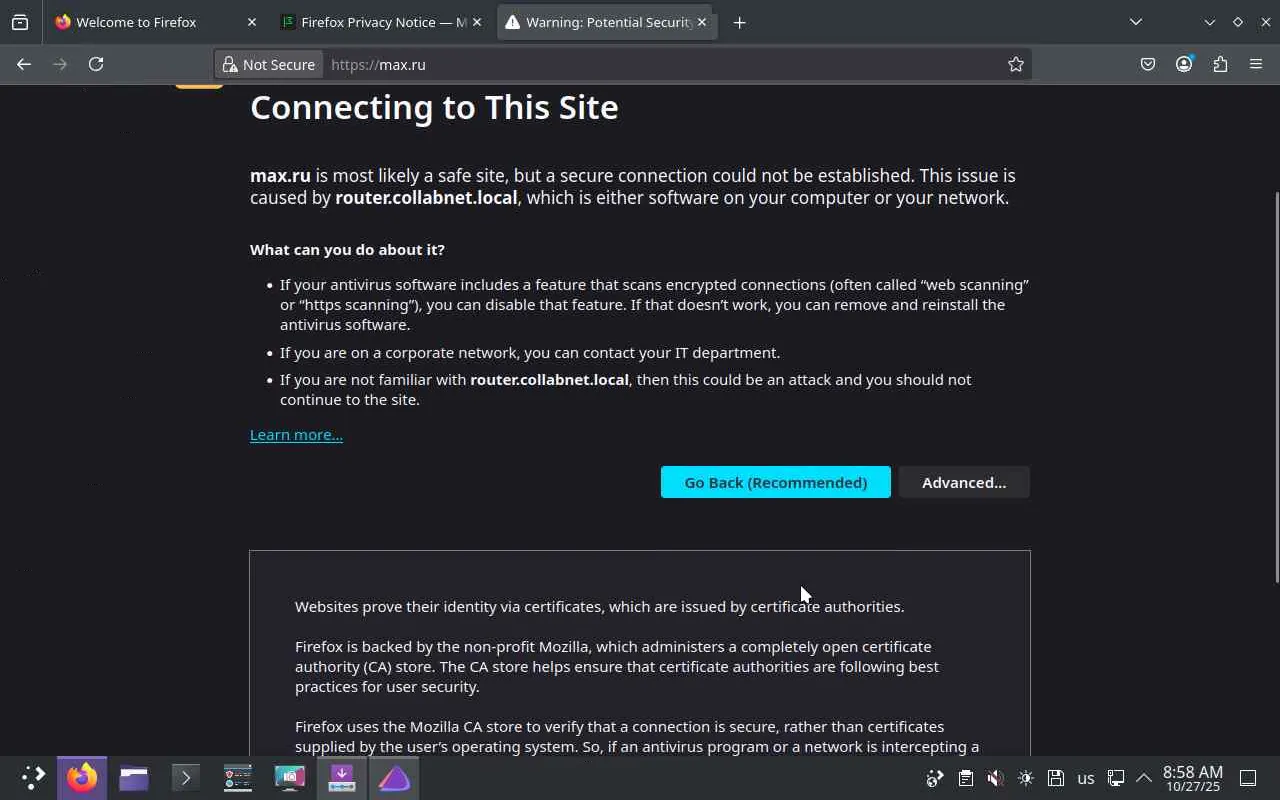Reload the current page
The image size is (1280, 800).
click(x=96, y=64)
